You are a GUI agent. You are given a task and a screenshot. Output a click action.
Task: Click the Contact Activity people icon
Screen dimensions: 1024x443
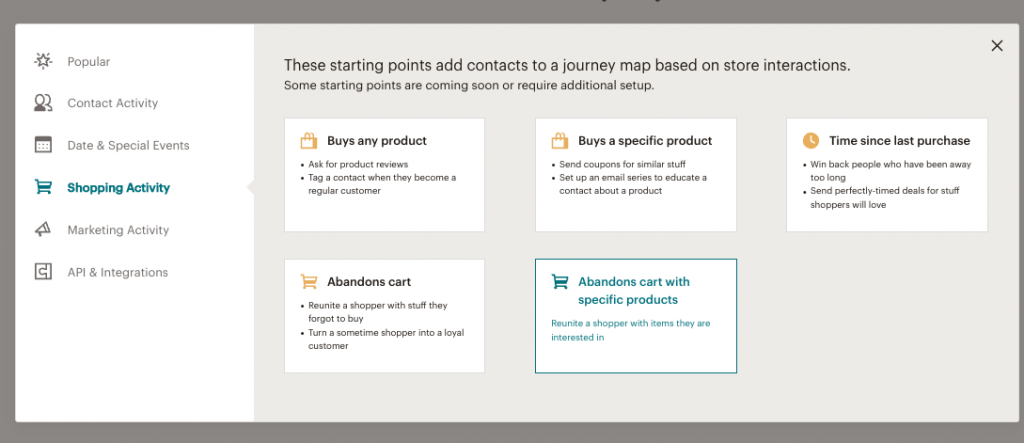[x=43, y=103]
